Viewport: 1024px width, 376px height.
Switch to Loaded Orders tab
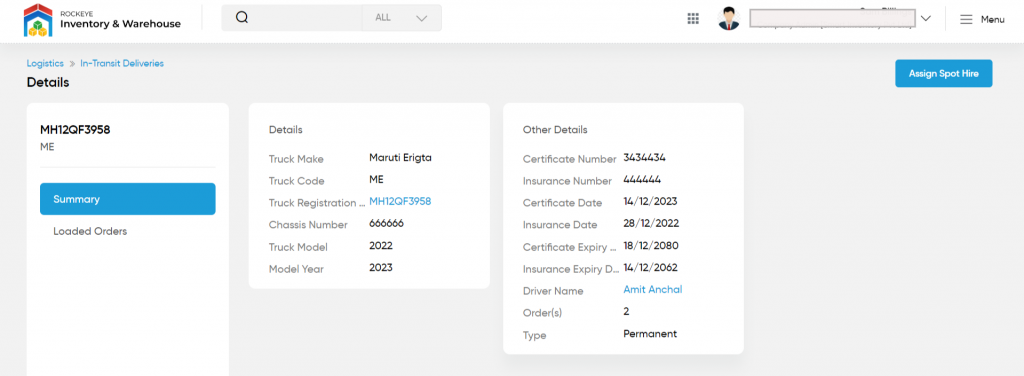(x=90, y=231)
